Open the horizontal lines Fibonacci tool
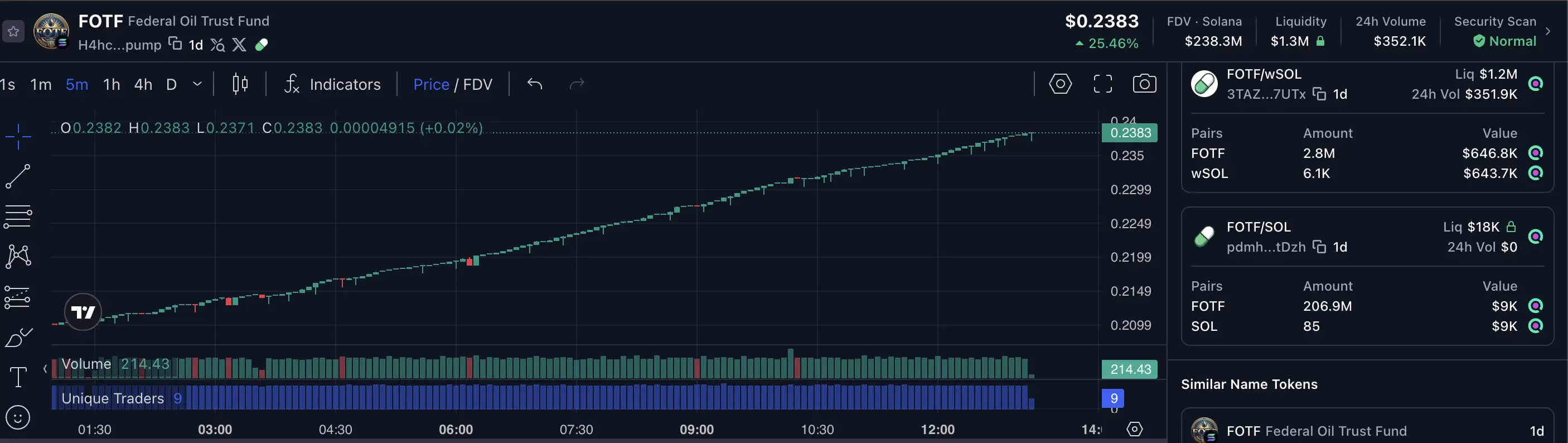 [x=18, y=216]
